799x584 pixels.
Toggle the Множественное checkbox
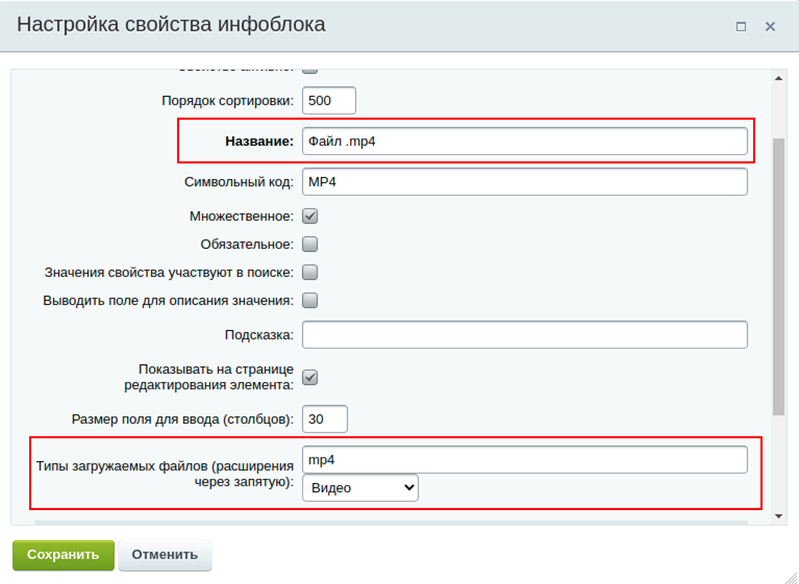pyautogui.click(x=310, y=215)
